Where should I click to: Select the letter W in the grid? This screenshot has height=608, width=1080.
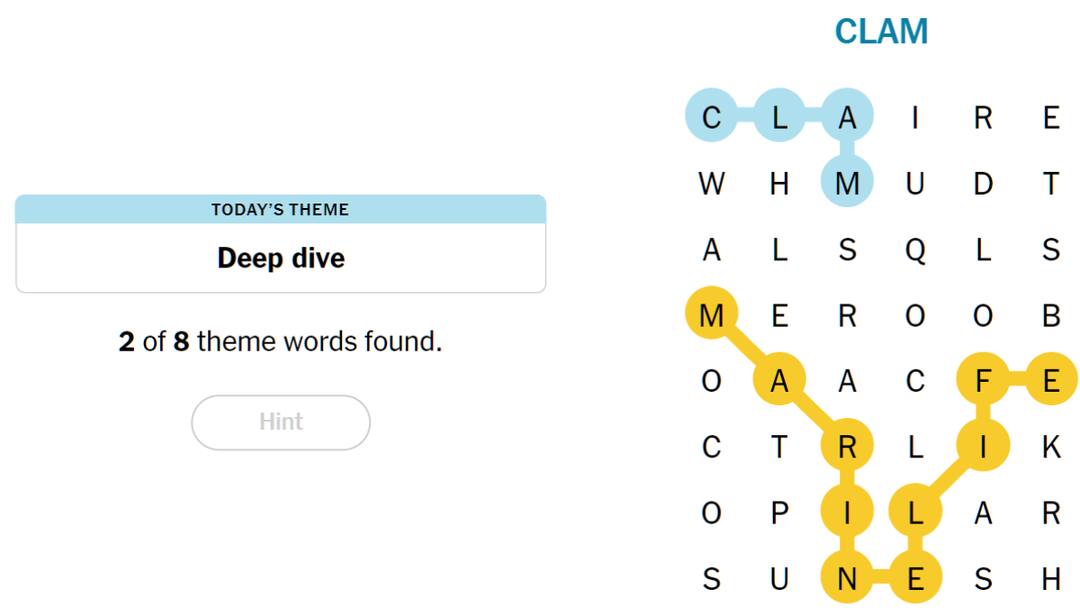(711, 184)
